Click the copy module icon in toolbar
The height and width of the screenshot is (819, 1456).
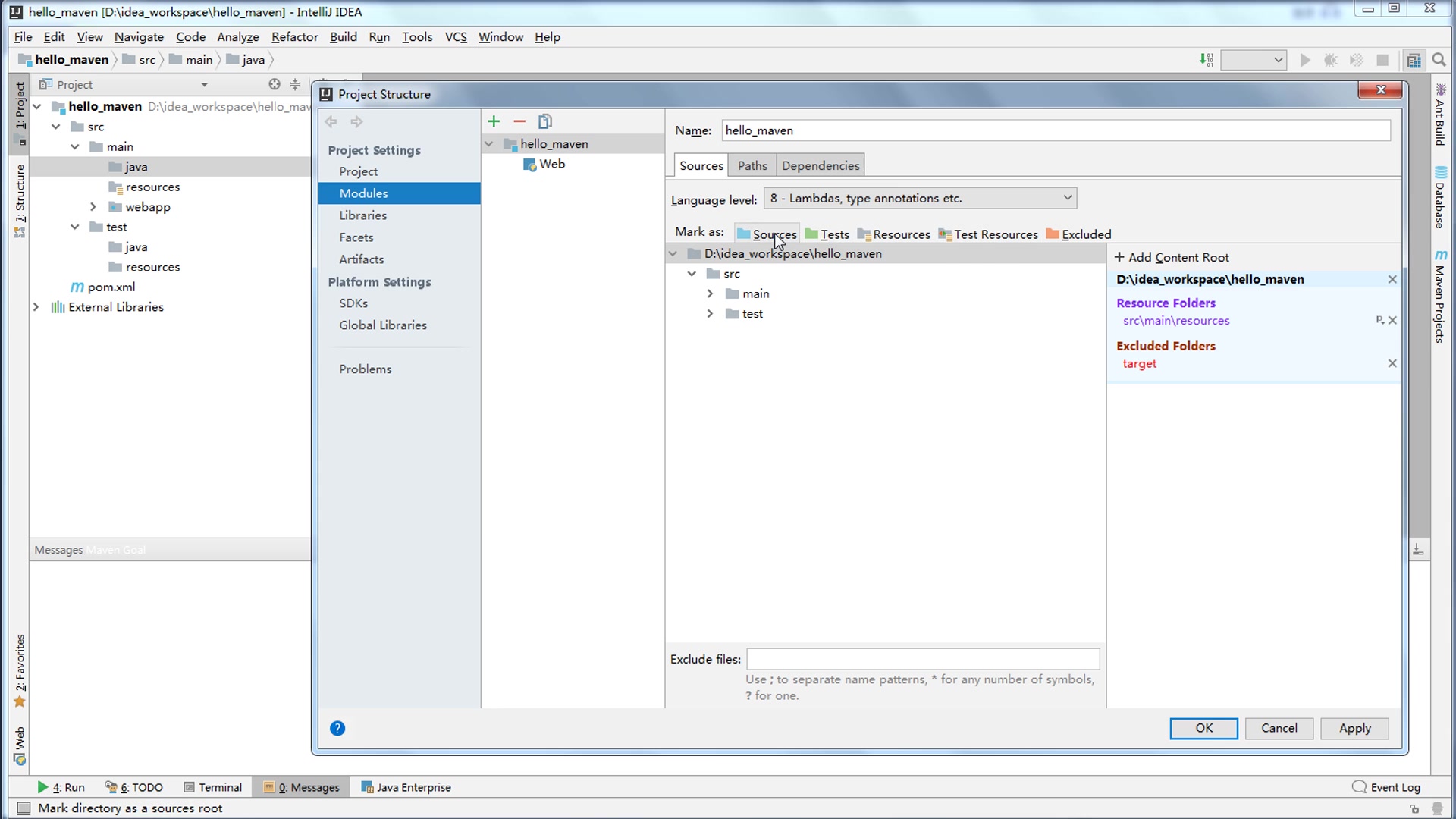coord(545,121)
